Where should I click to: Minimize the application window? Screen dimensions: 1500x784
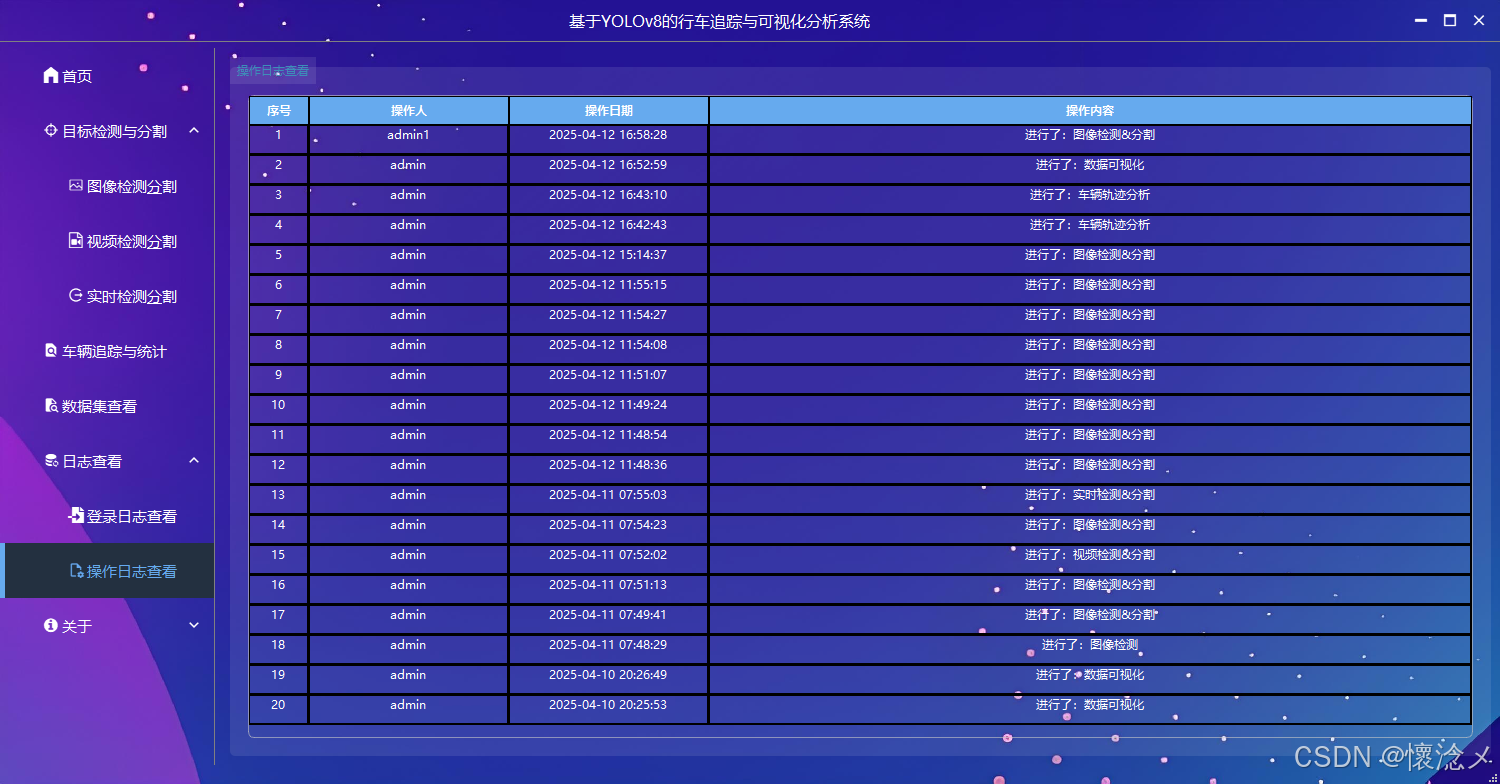(1420, 21)
